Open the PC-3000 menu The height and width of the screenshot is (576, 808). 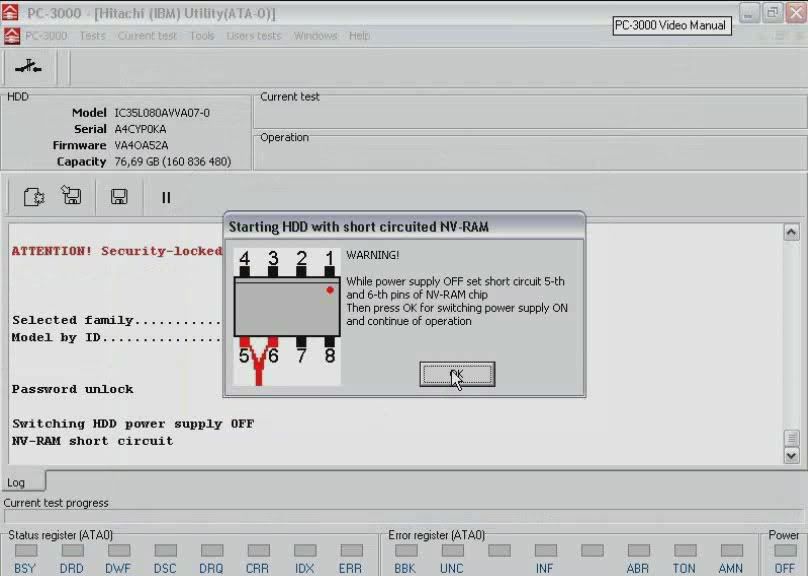tap(46, 36)
